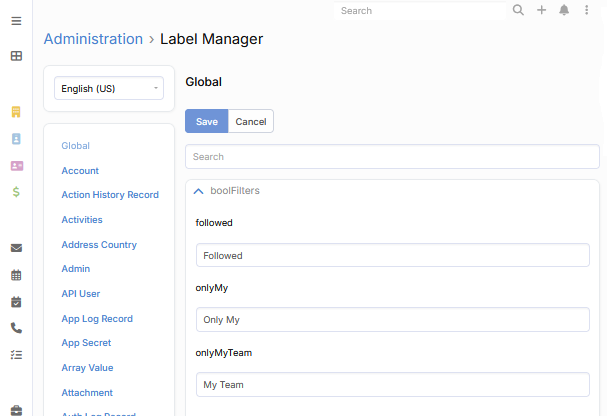Go to Administration breadcrumb link
The image size is (607, 416).
93,39
